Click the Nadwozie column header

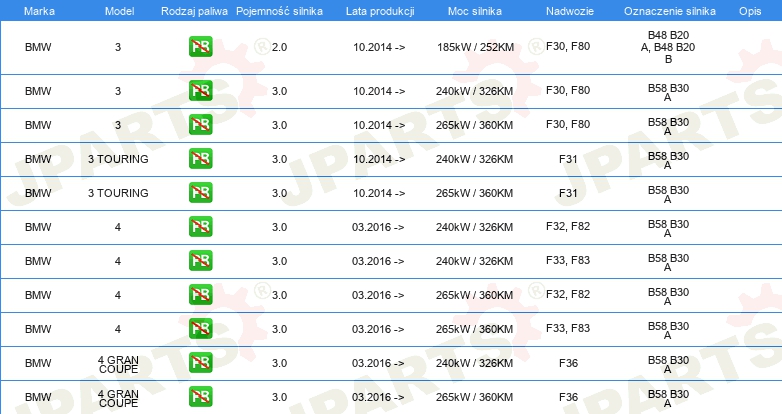(570, 11)
